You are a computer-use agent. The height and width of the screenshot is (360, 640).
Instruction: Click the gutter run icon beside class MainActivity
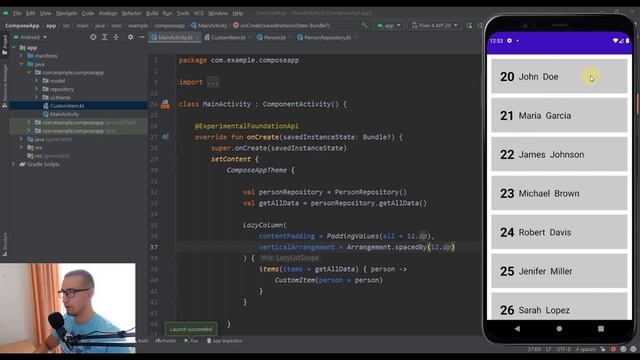[165, 104]
